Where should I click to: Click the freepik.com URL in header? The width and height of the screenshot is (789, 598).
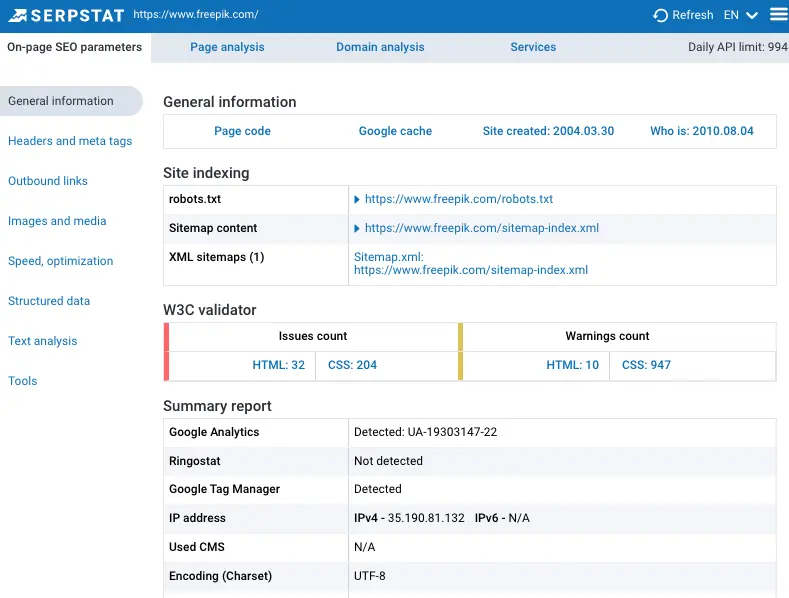(196, 15)
